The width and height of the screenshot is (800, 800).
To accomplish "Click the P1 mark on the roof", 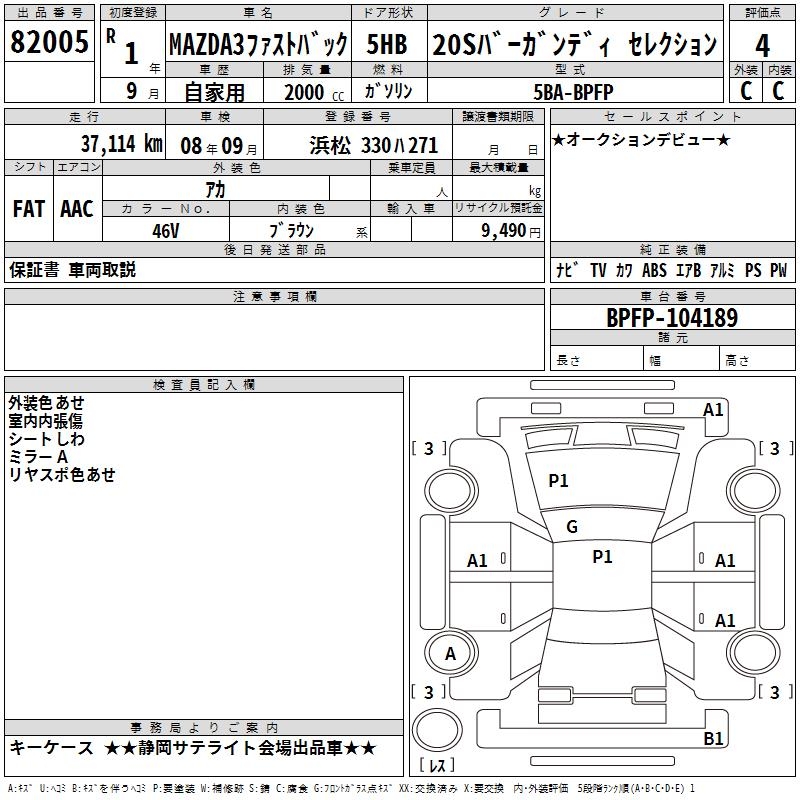I will tap(603, 557).
